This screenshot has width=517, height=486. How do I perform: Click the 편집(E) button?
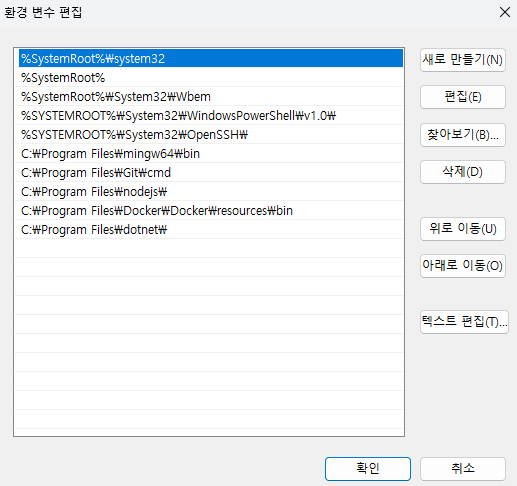463,97
